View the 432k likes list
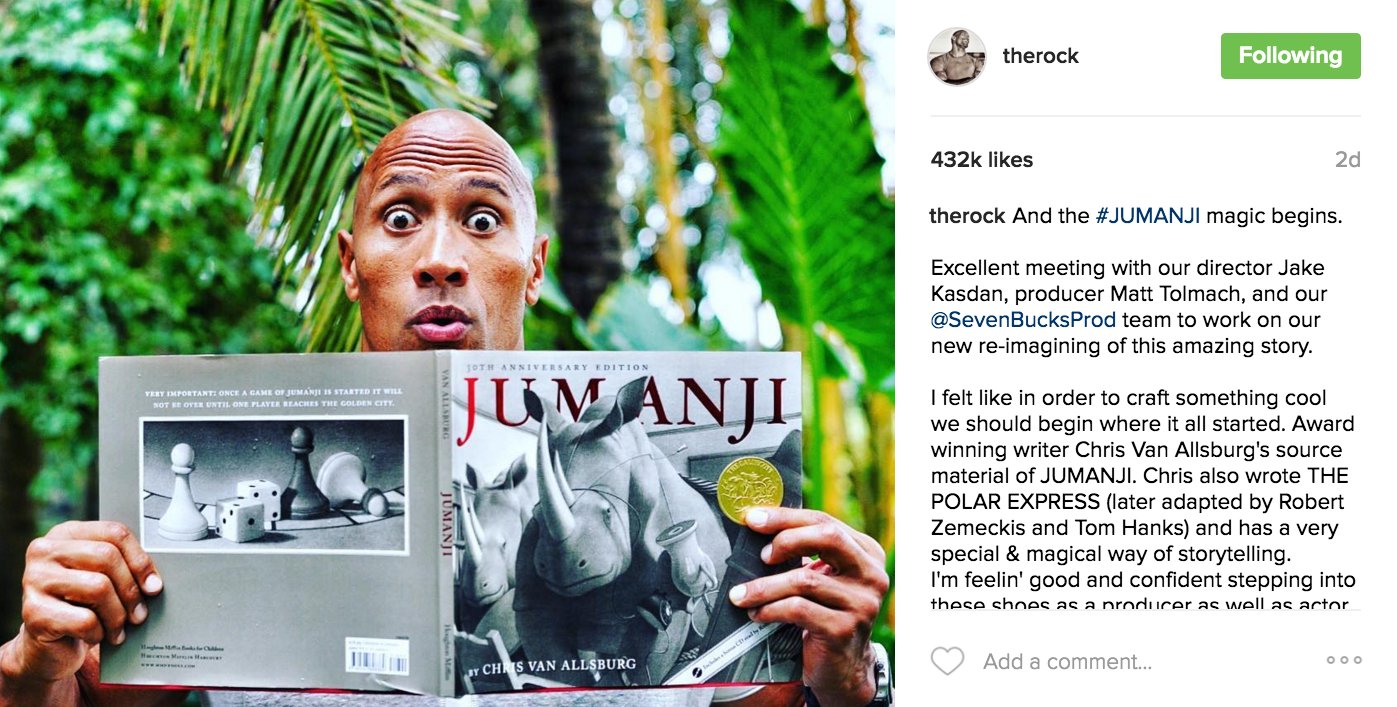 pyautogui.click(x=981, y=160)
